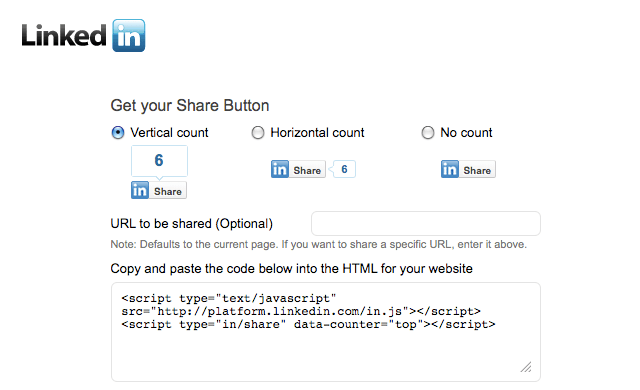This screenshot has height=390, width=640.
Task: Click the 'Vertical count' label text
Action: click(169, 133)
